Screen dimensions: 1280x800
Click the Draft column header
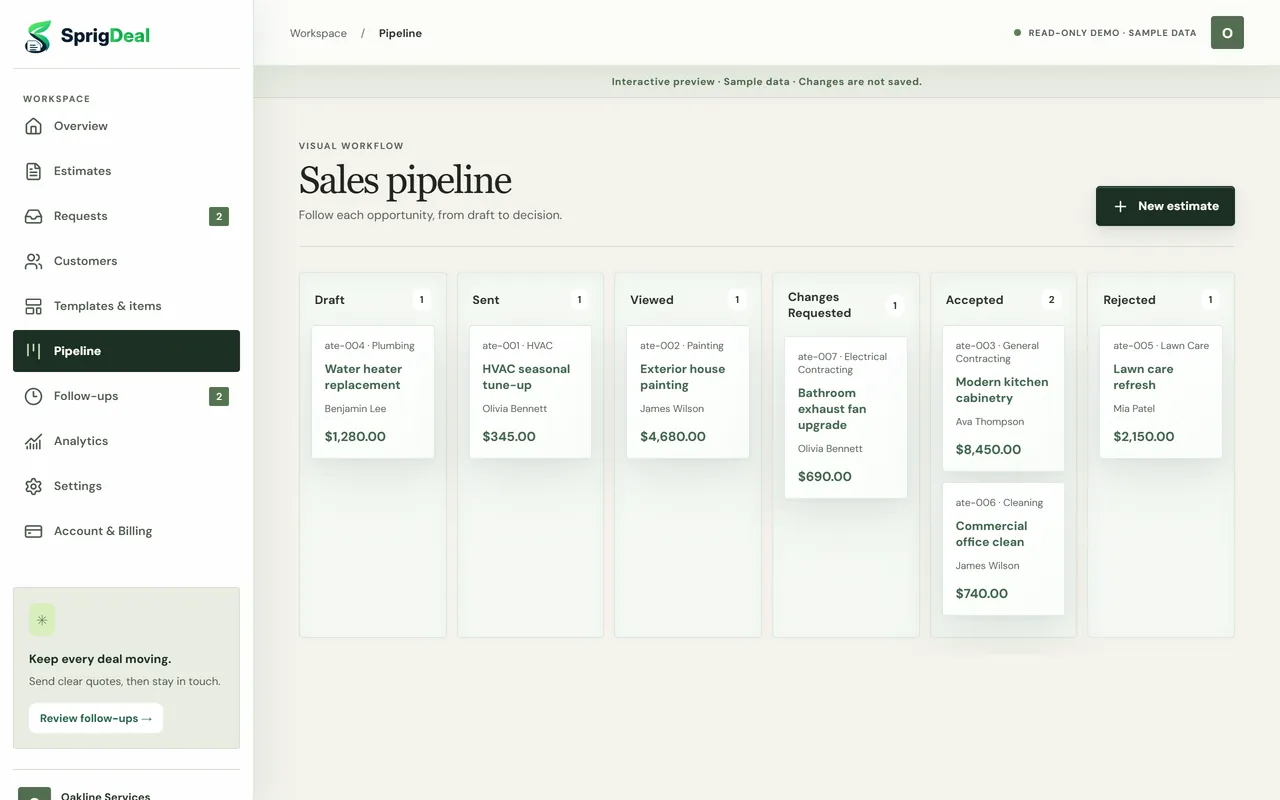point(330,300)
